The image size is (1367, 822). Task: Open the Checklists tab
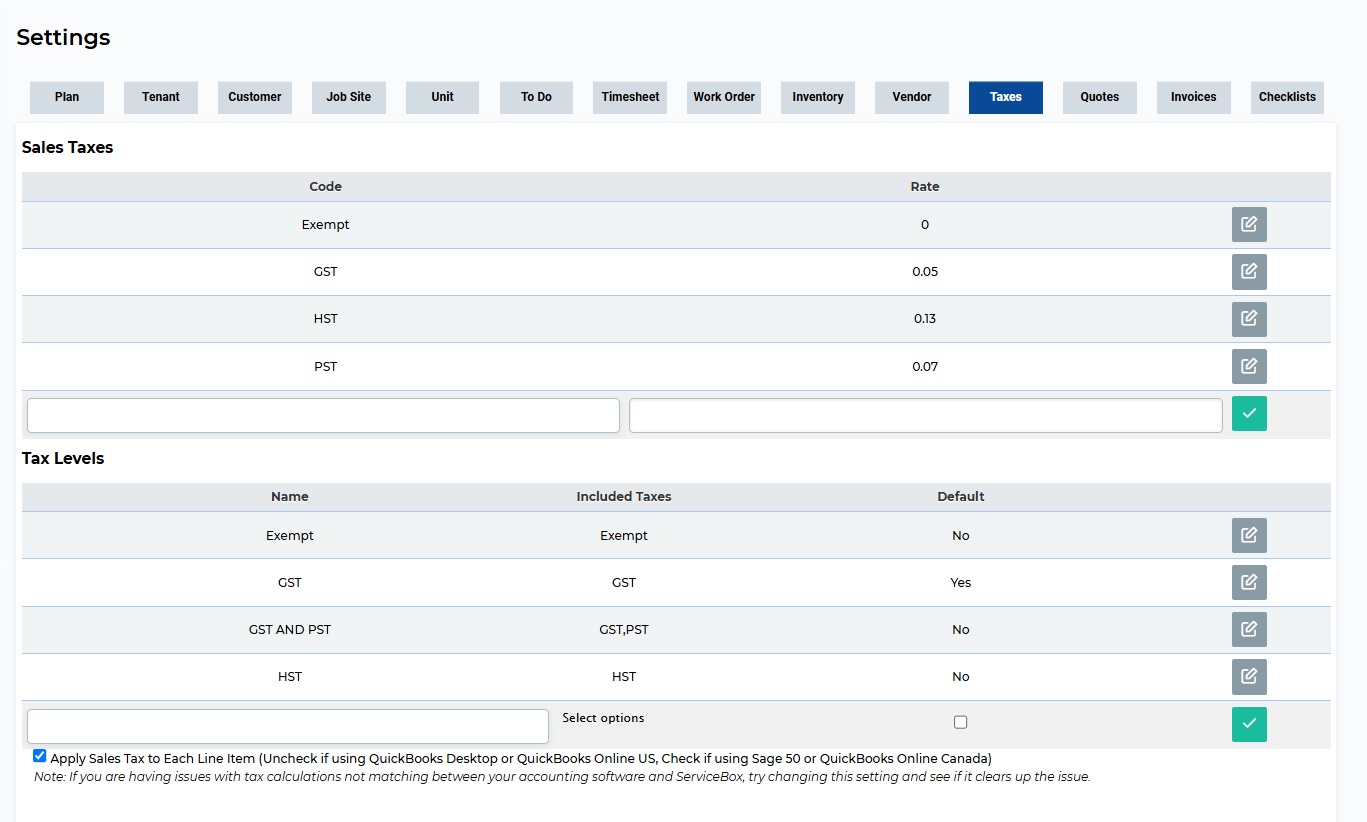[x=1287, y=97]
